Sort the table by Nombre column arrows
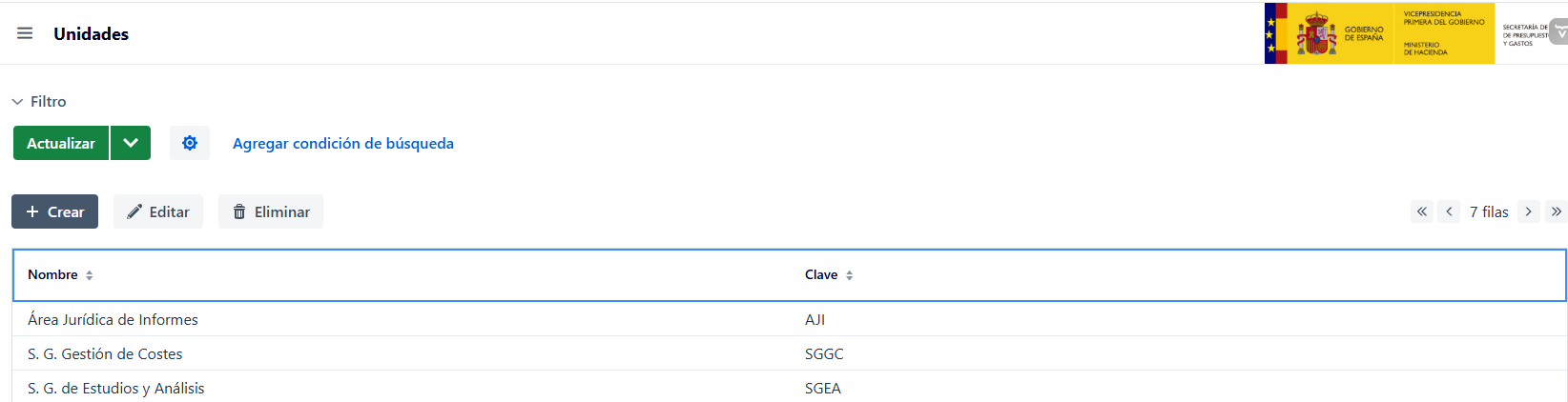The image size is (1568, 402). click(90, 275)
